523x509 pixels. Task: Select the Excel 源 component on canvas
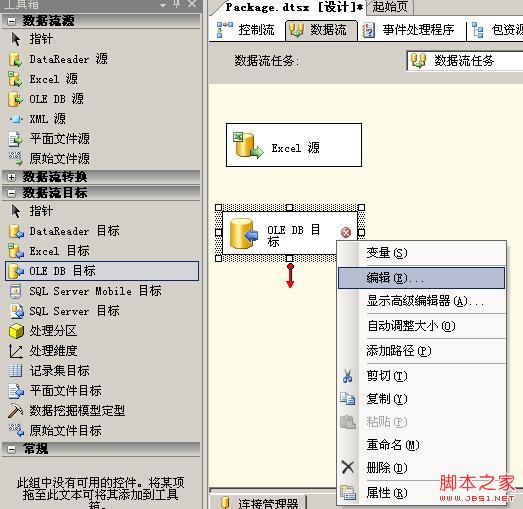point(294,145)
